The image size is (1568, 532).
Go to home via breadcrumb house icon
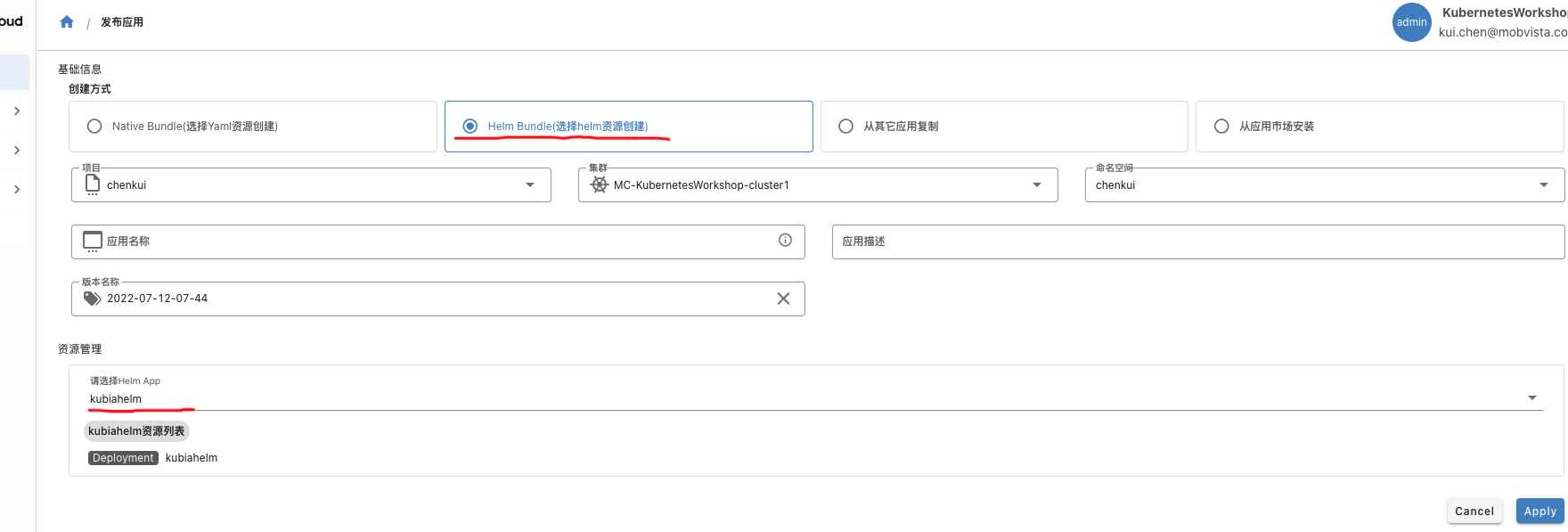pos(67,22)
